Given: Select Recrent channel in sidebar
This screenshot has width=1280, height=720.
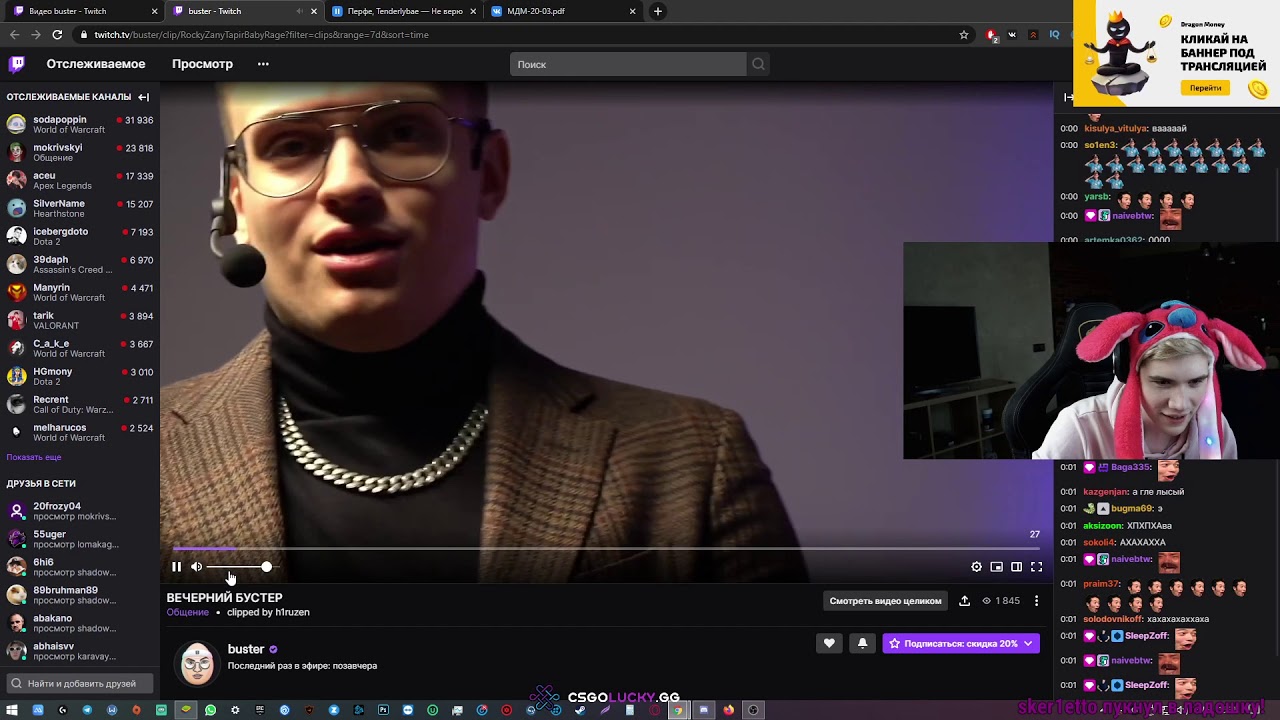Looking at the screenshot, I should [x=80, y=405].
